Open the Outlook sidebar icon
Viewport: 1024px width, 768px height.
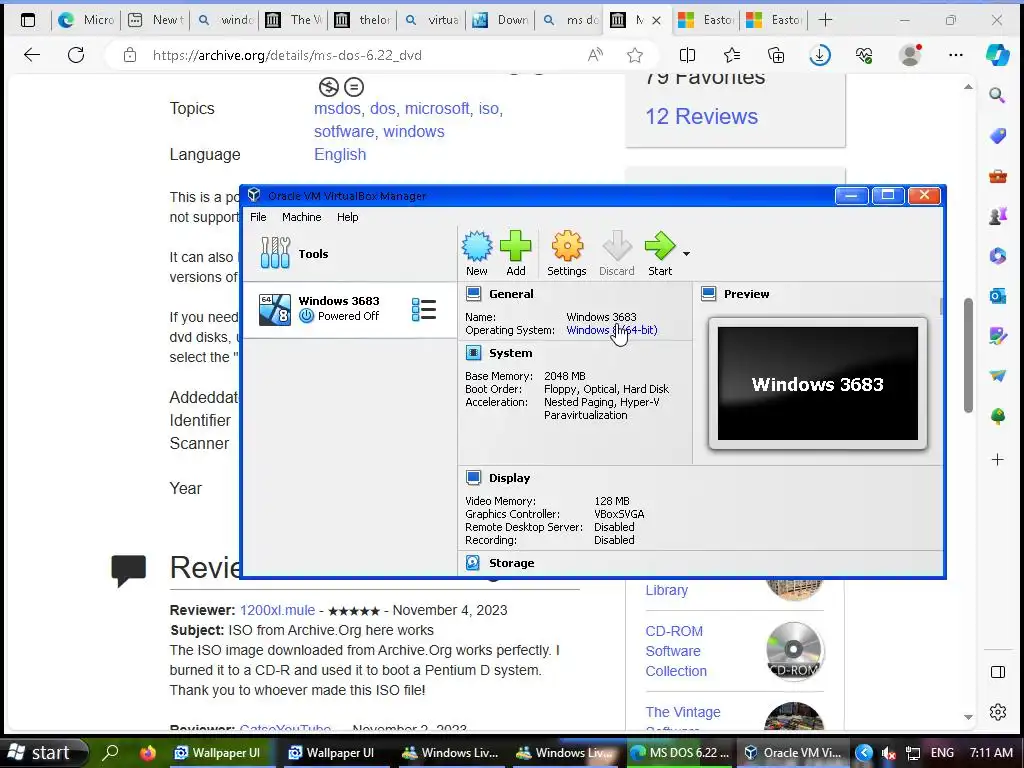coord(997,296)
